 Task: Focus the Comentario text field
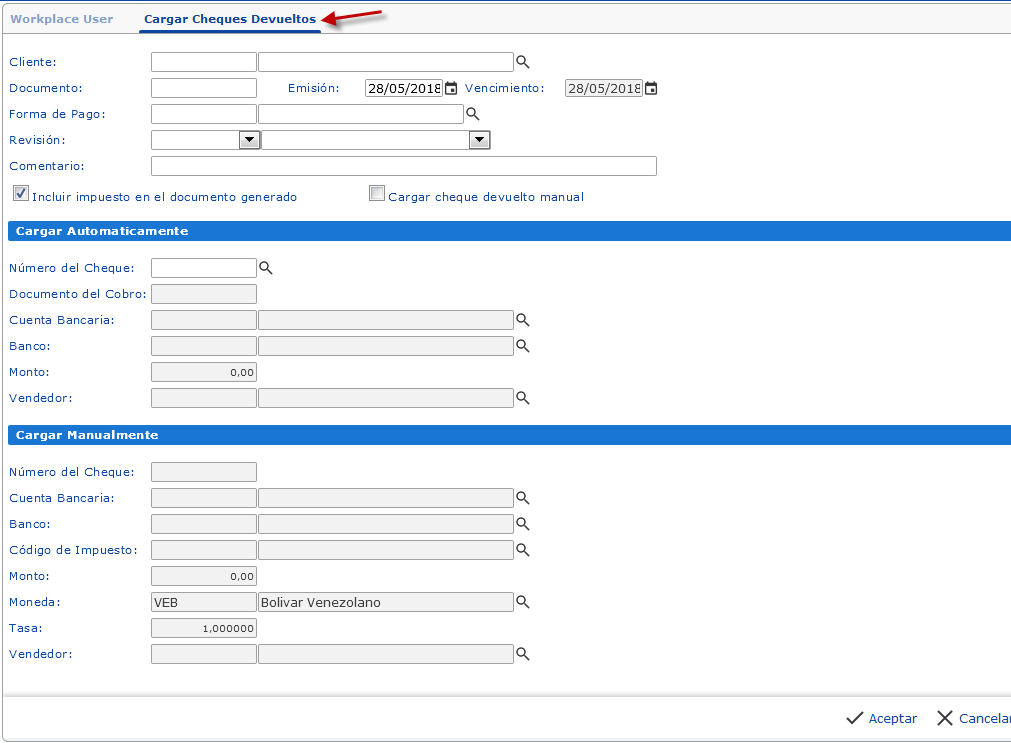pos(404,166)
